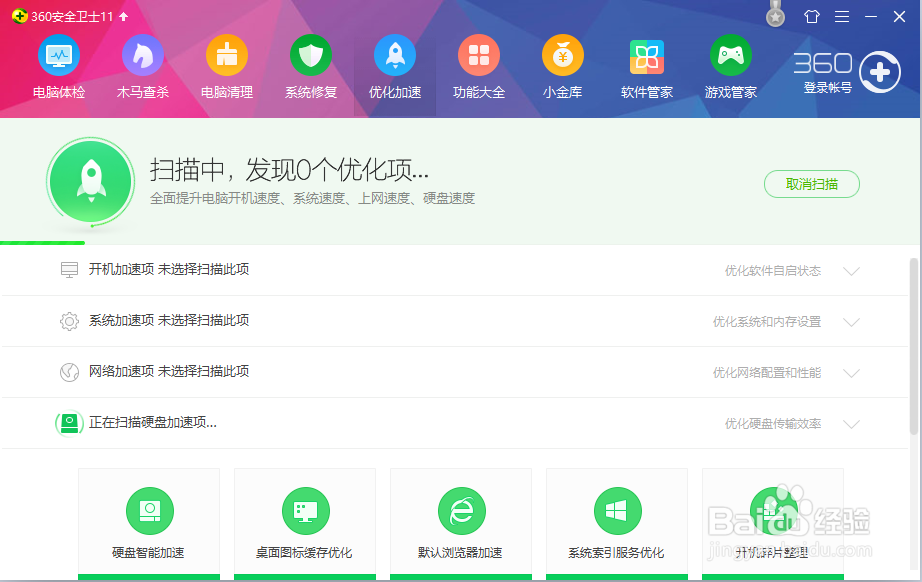Click 优化系统和内存设置 text
This screenshot has height=582, width=922.
(x=767, y=322)
